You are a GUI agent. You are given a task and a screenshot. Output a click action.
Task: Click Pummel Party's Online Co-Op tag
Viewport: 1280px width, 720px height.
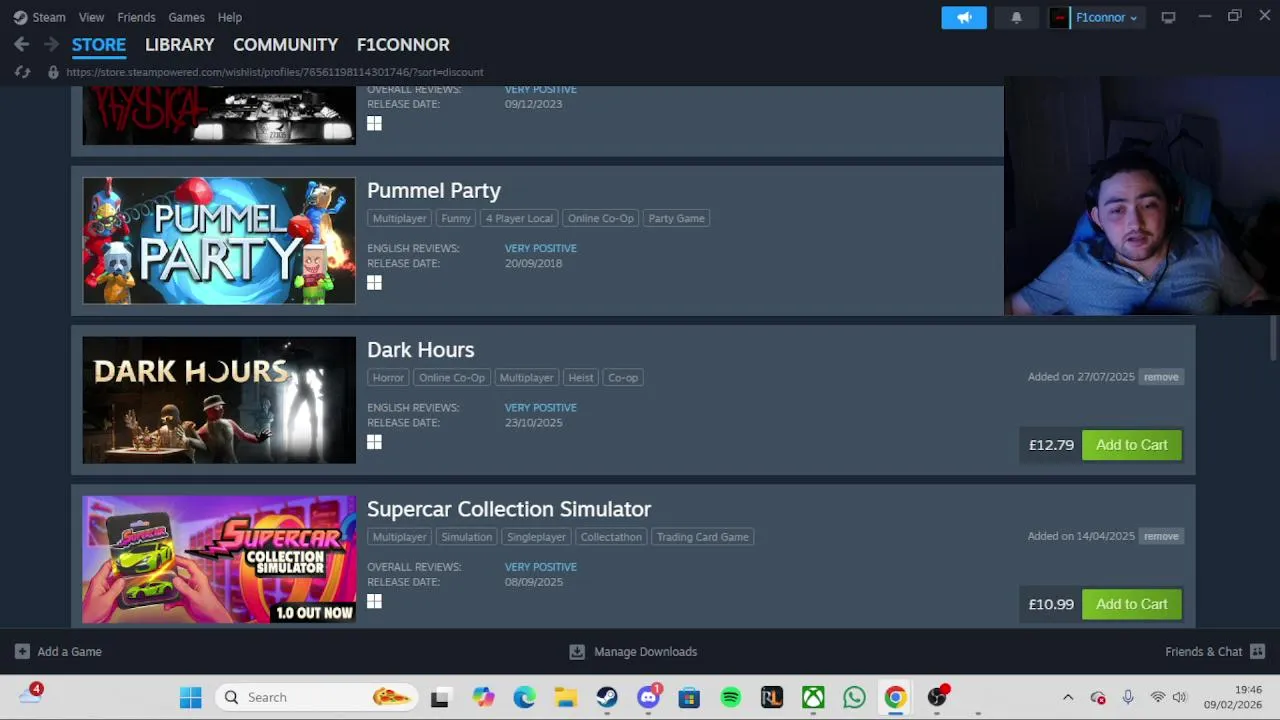click(601, 218)
